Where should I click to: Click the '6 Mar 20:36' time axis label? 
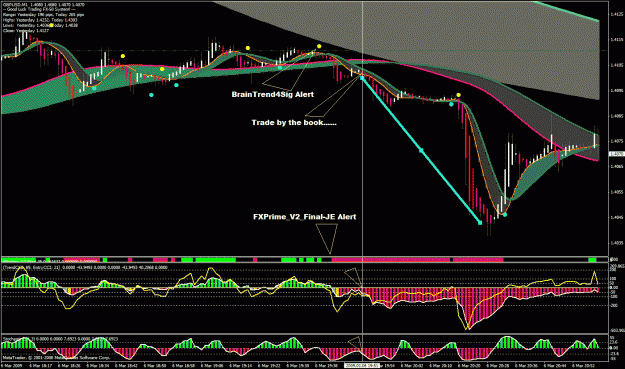coord(526,365)
